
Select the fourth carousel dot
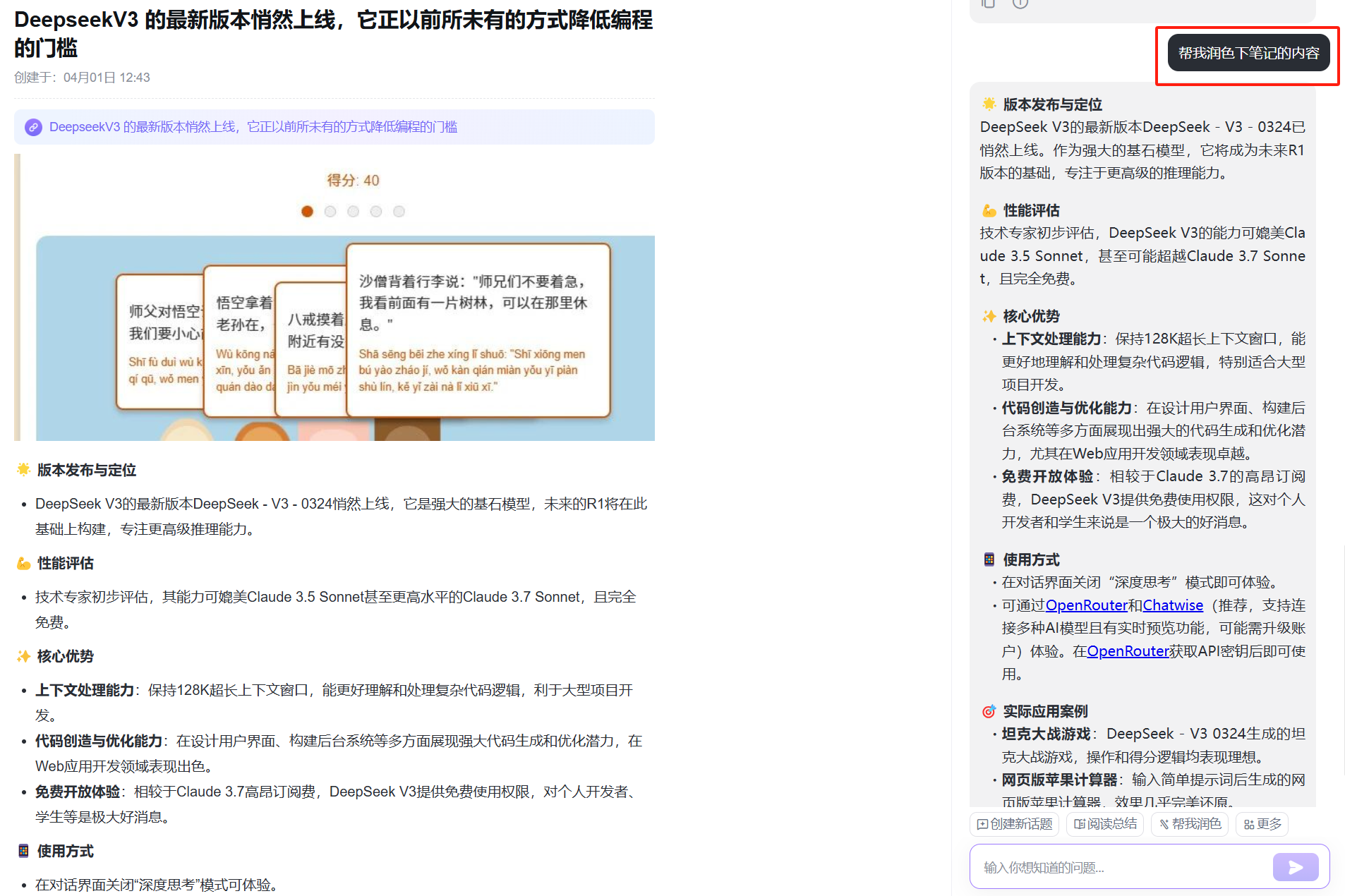376,212
